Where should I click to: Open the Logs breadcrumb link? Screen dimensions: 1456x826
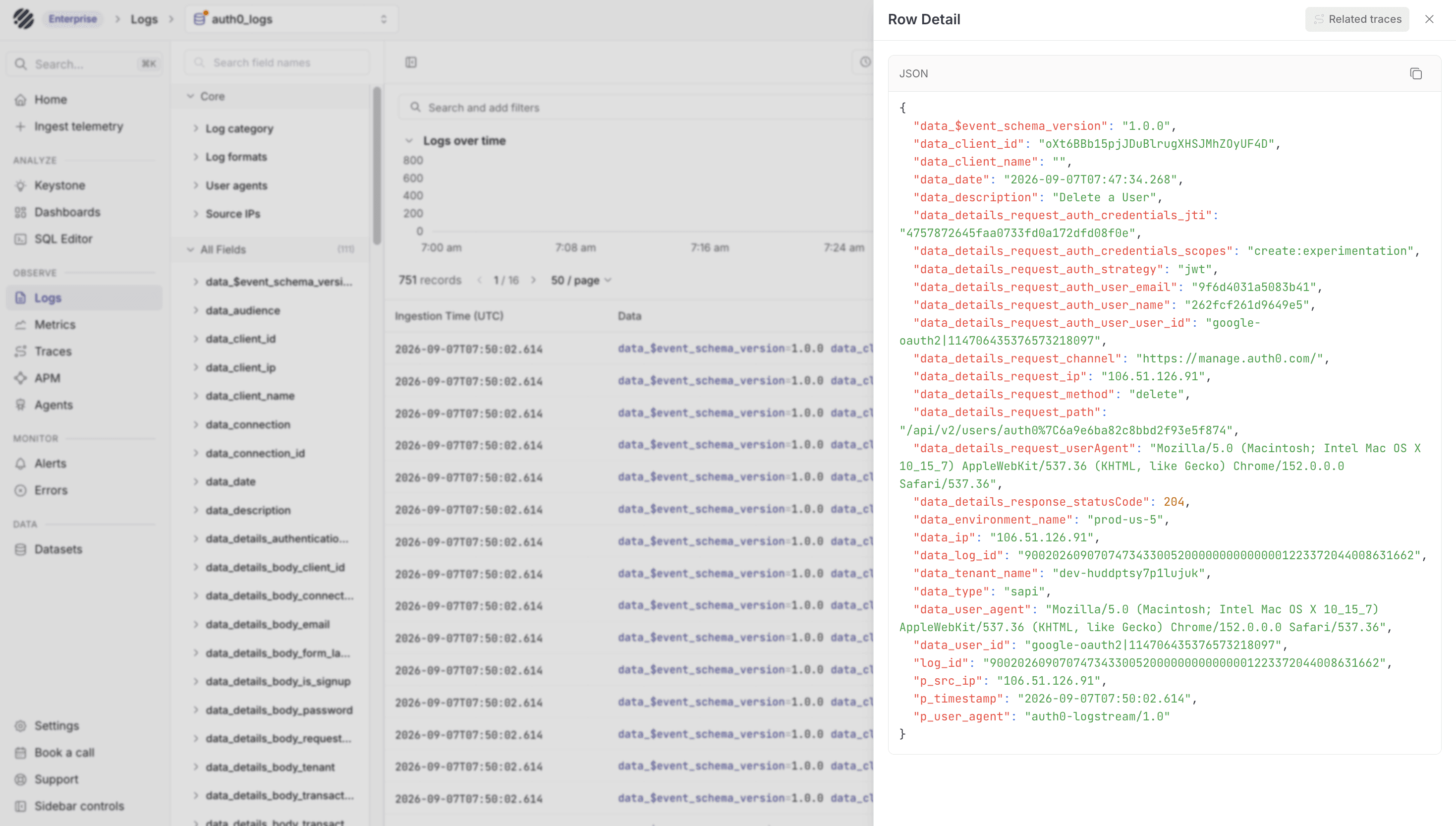tap(144, 19)
